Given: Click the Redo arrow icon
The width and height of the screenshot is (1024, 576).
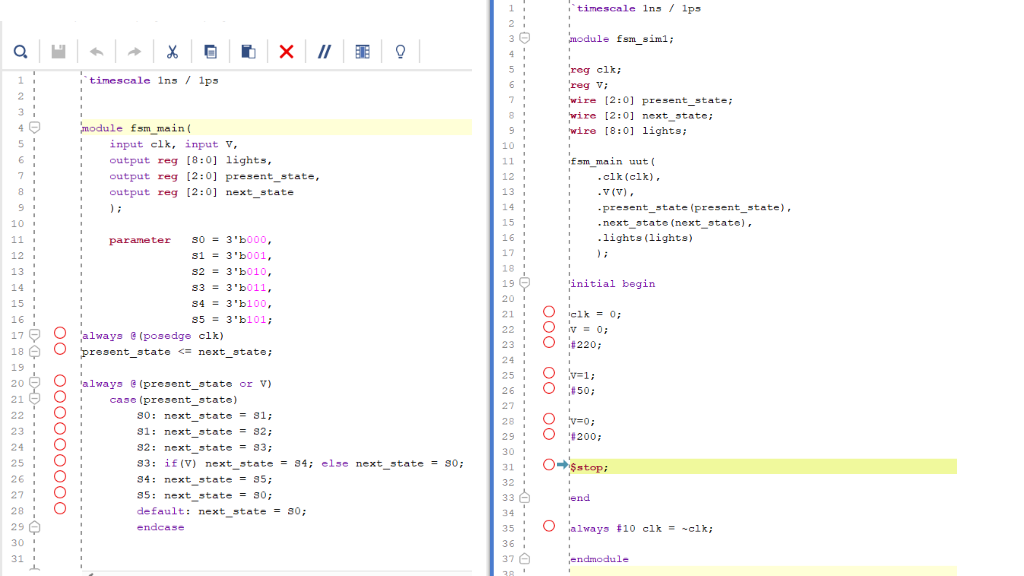Looking at the screenshot, I should pos(133,51).
